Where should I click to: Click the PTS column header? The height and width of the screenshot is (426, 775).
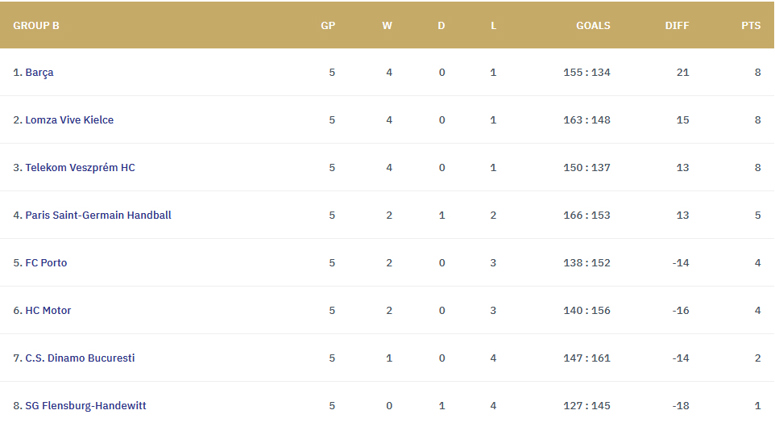751,26
